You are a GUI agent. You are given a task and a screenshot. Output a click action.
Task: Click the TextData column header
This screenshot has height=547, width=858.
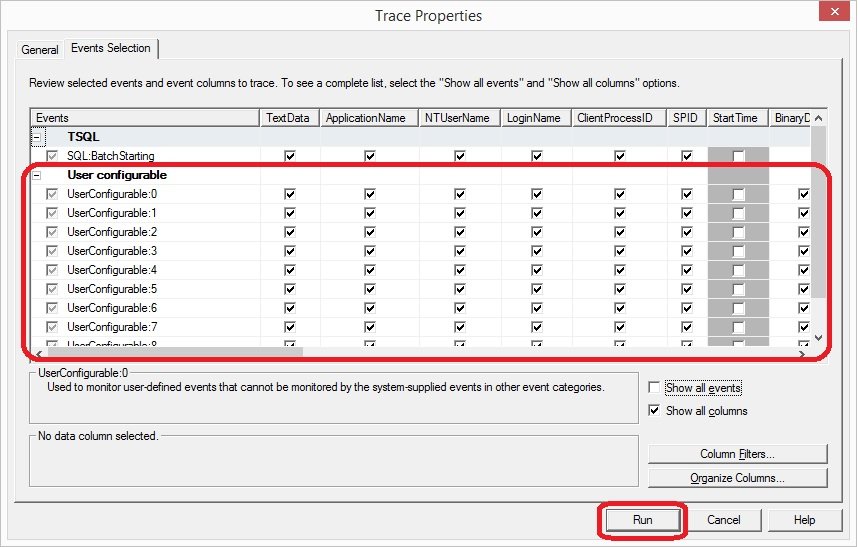click(x=289, y=118)
